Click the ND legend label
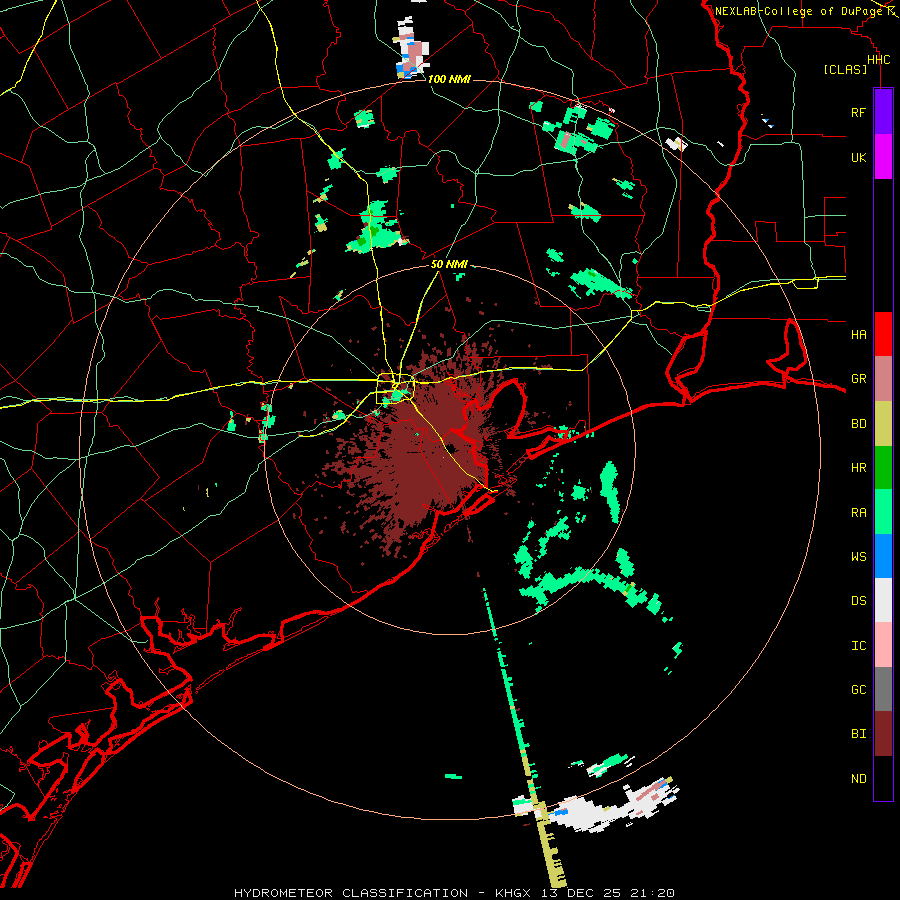This screenshot has width=900, height=900. tap(858, 778)
